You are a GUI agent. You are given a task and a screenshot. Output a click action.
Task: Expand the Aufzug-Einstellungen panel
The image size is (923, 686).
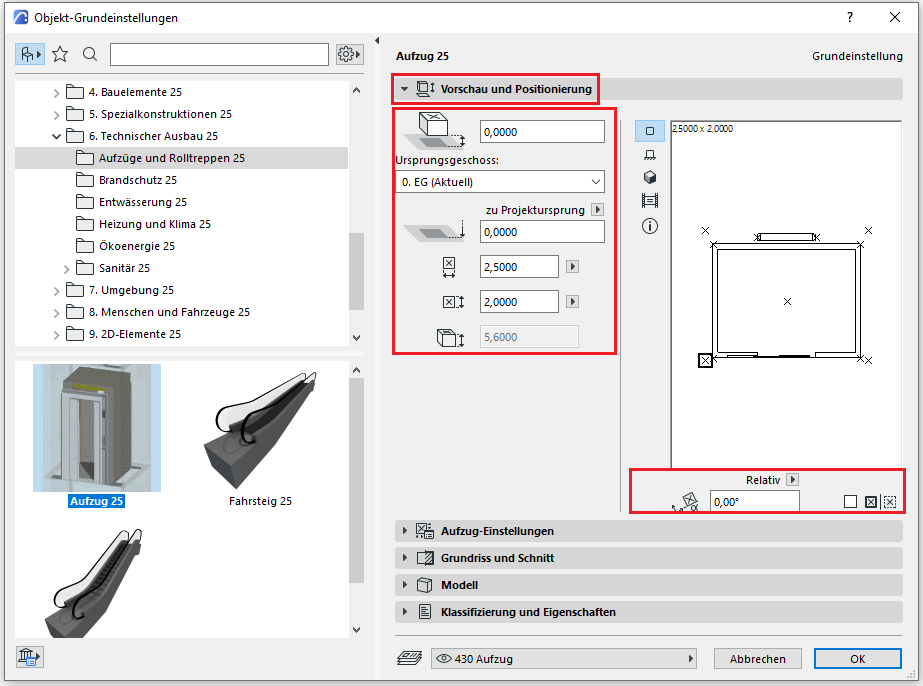pos(497,531)
